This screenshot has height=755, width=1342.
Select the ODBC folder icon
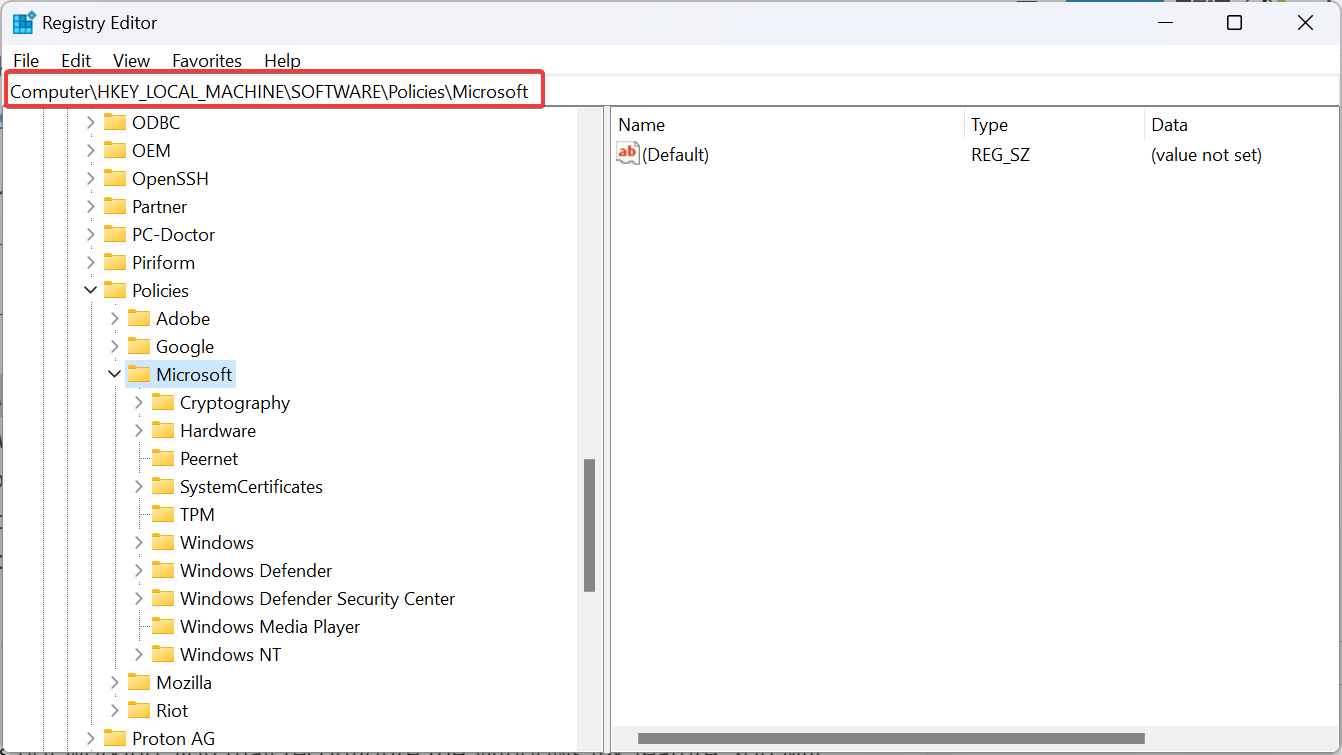point(115,122)
